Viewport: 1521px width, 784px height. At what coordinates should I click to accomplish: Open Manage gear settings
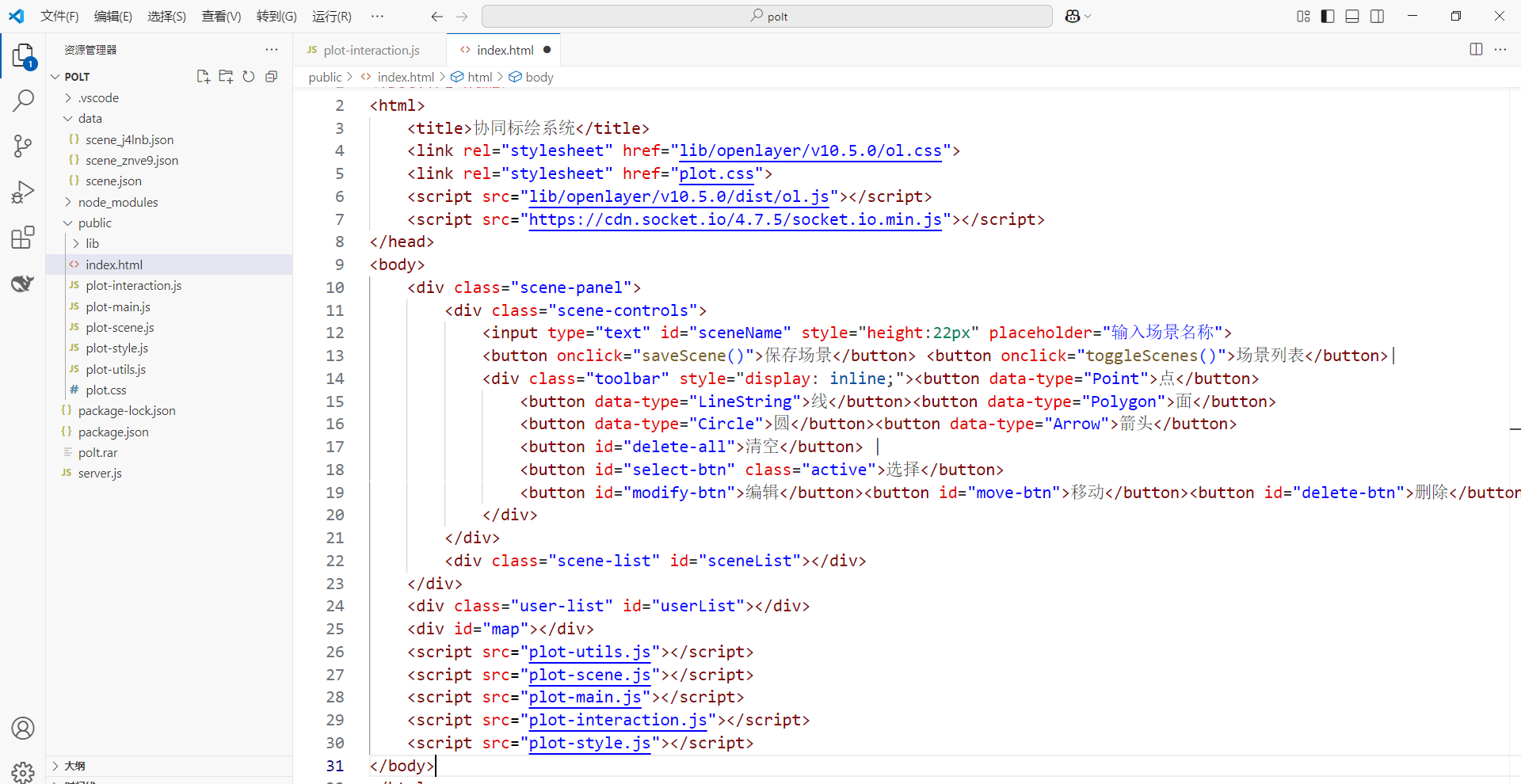pyautogui.click(x=23, y=772)
